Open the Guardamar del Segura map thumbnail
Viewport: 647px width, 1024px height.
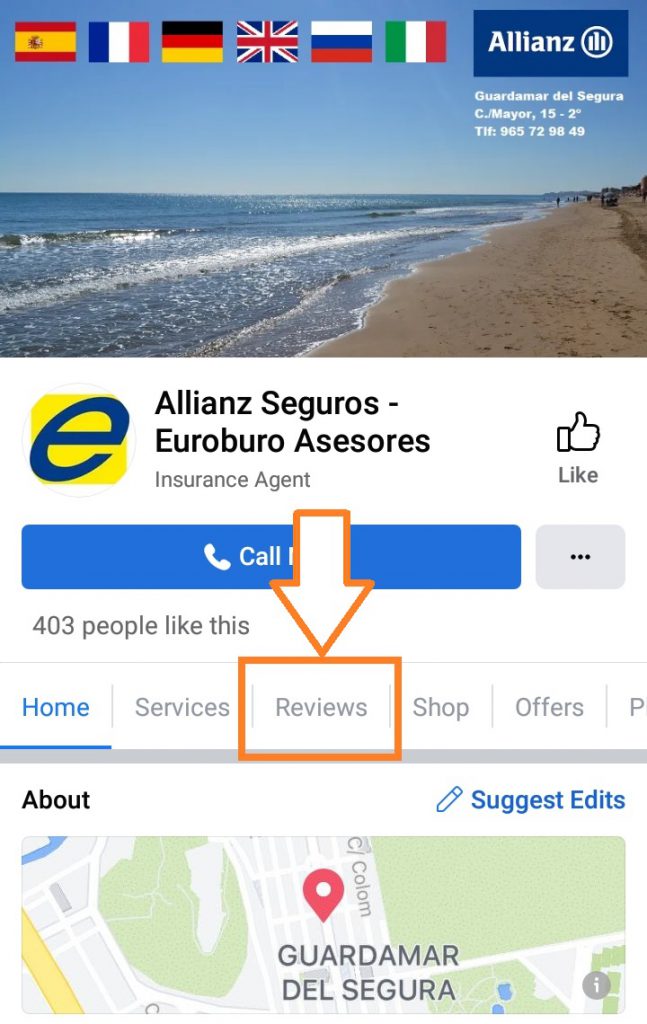[x=323, y=925]
